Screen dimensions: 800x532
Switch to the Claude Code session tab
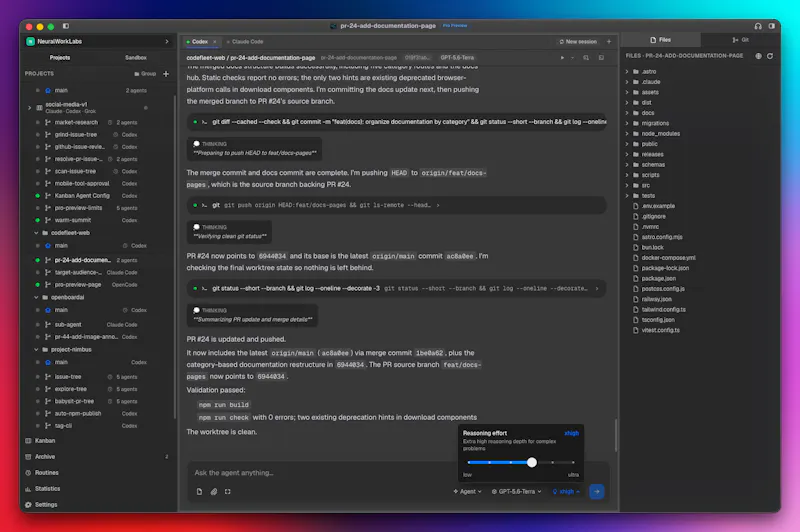pos(245,42)
